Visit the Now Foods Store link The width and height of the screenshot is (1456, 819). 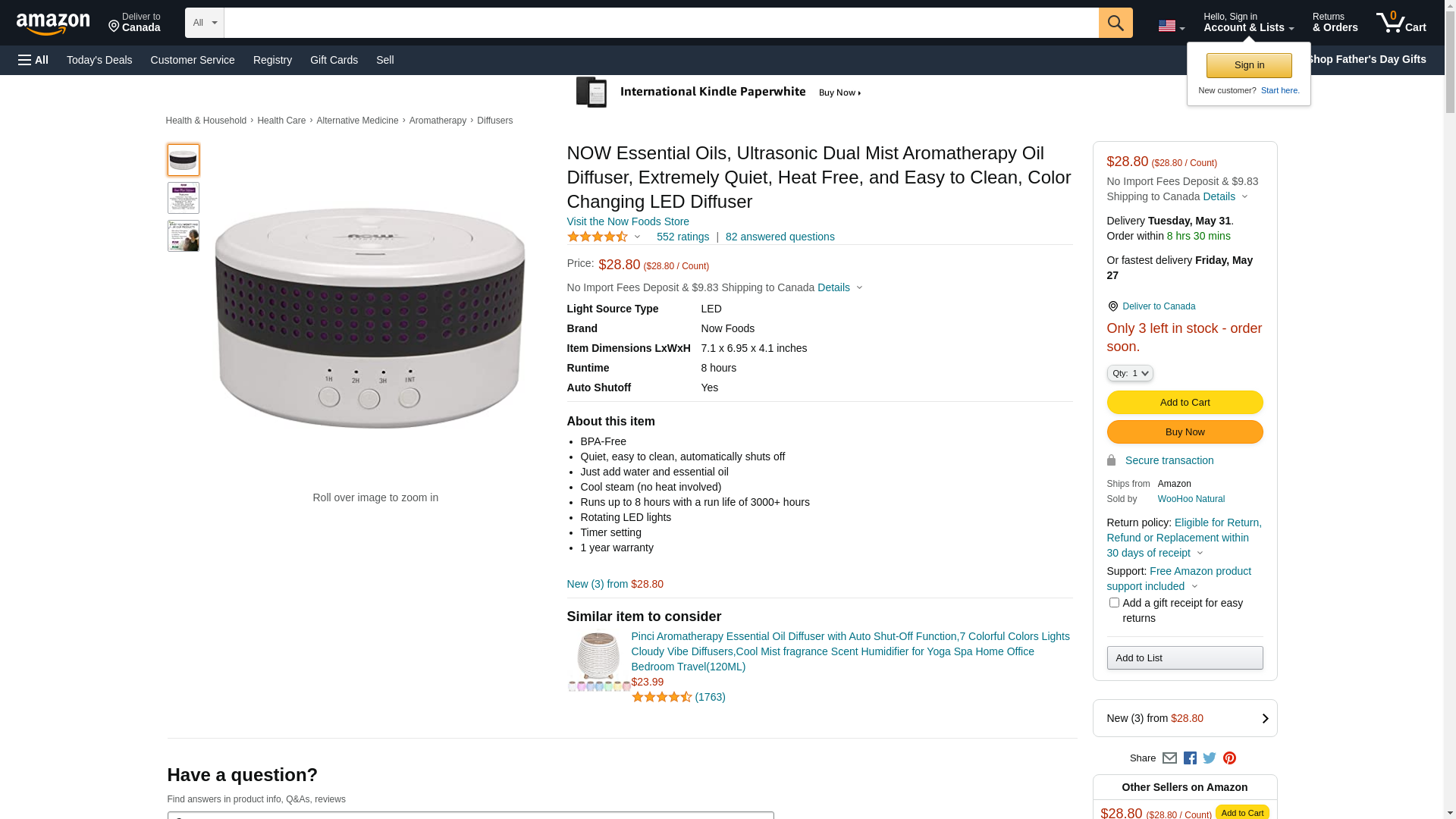628,221
